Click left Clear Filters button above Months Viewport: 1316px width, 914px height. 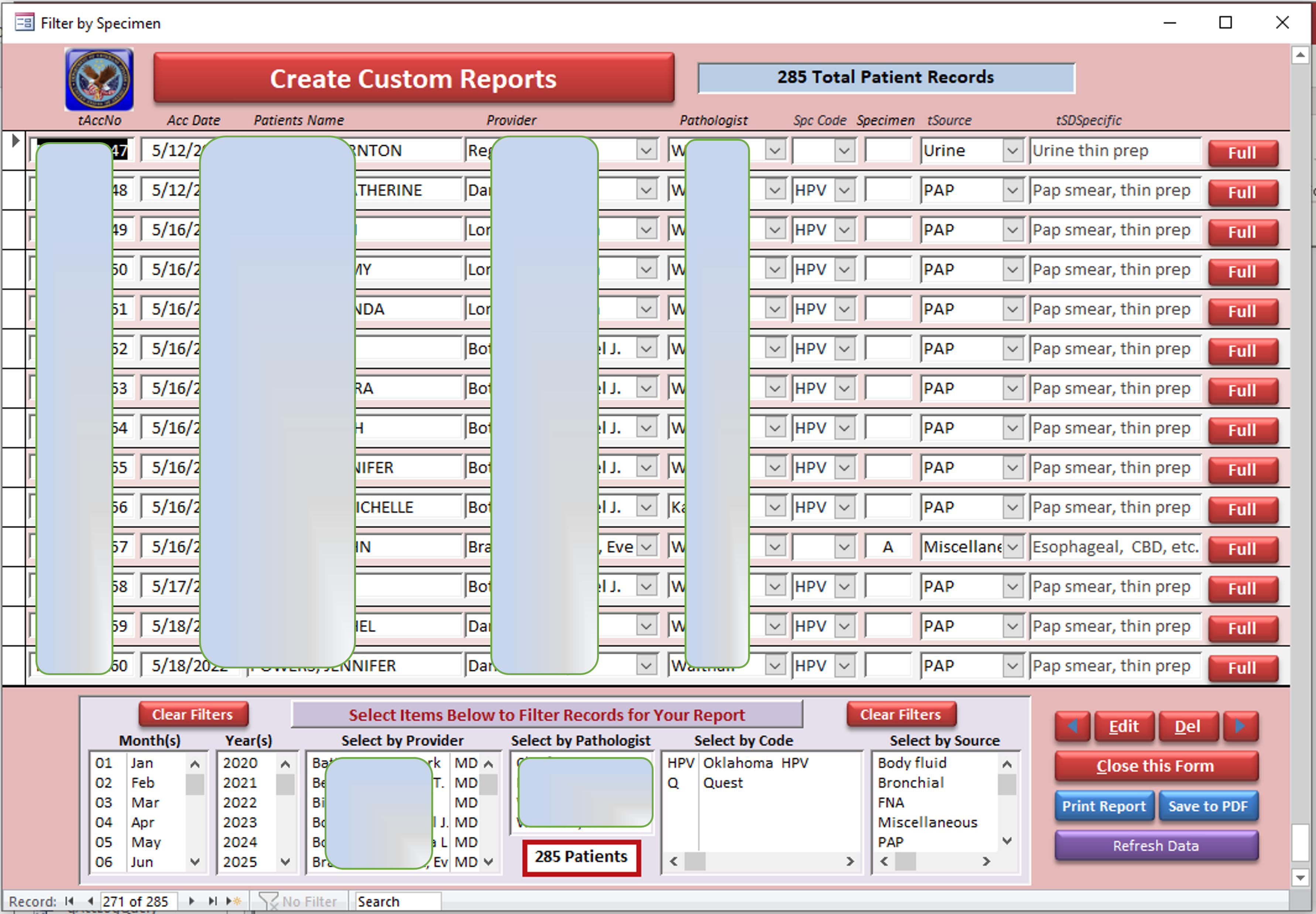193,714
